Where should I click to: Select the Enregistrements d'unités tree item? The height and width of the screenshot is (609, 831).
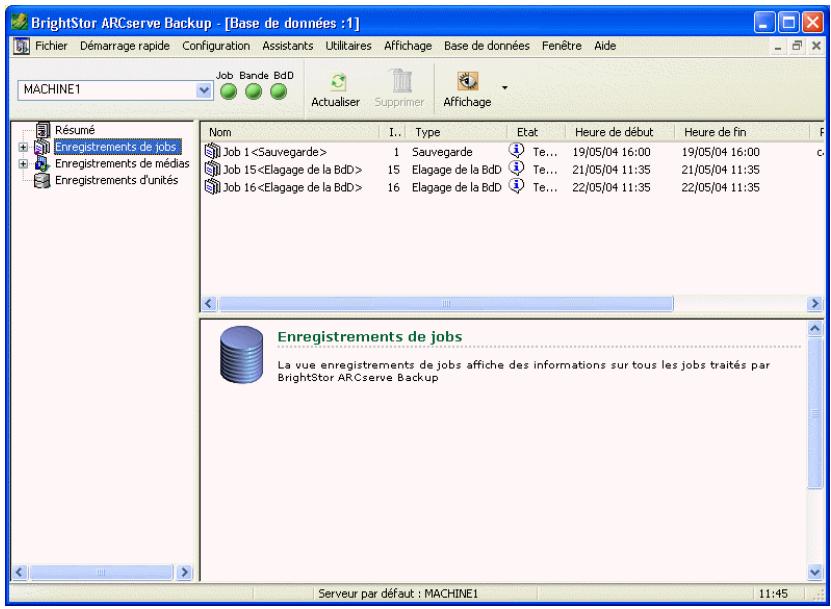click(117, 180)
